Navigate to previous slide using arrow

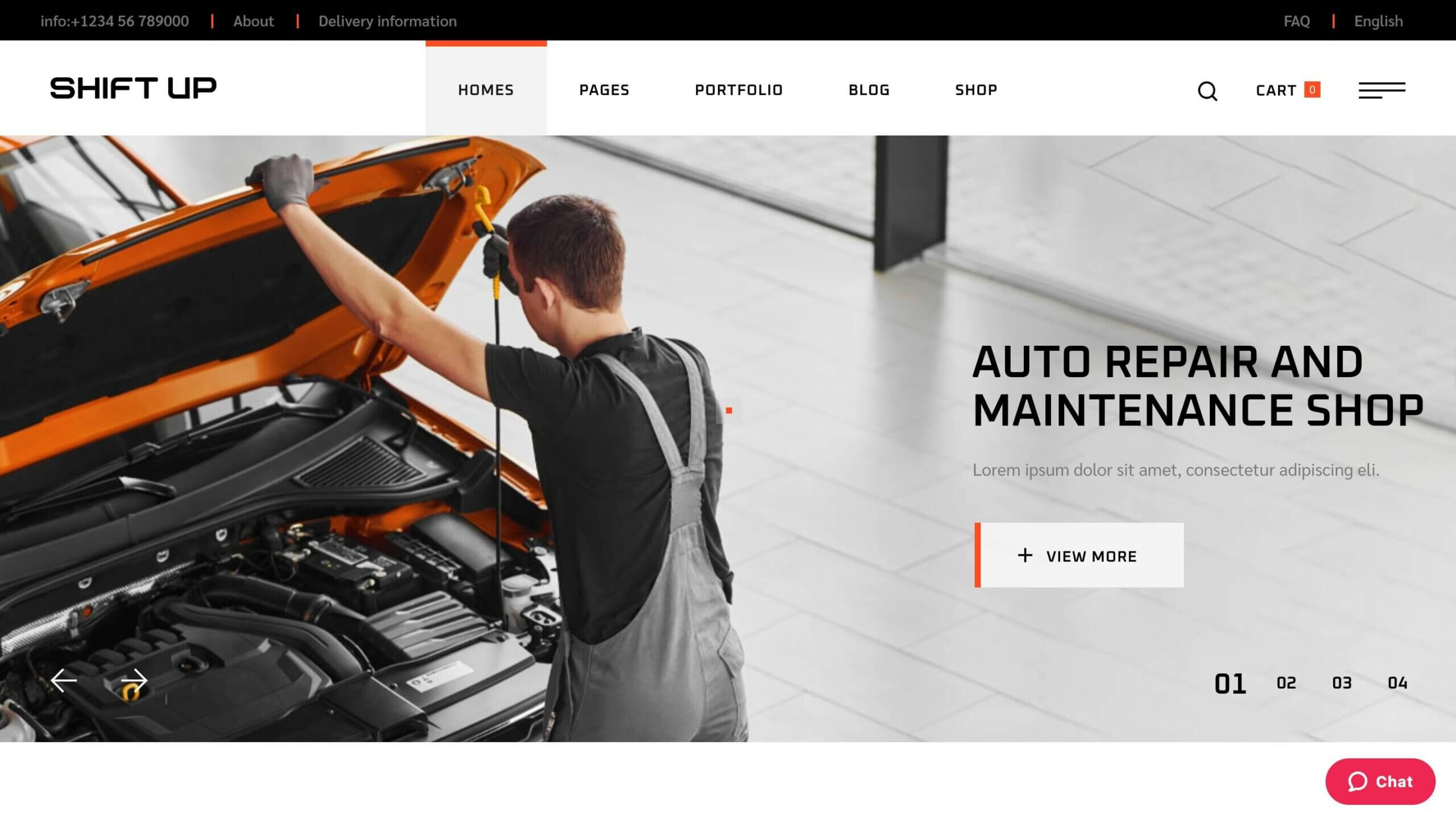(63, 680)
